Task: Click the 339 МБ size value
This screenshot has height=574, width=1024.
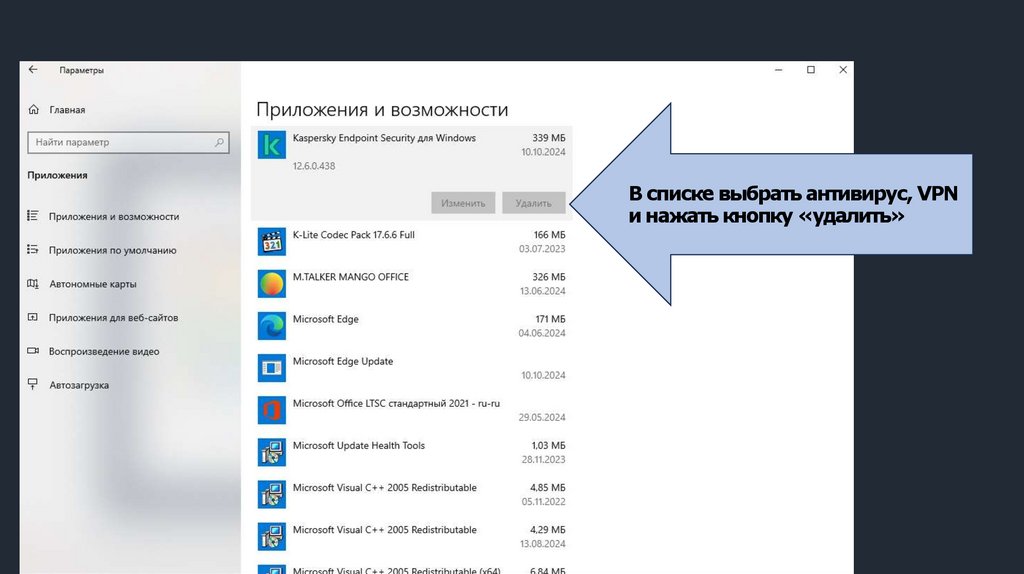Action: (x=549, y=138)
